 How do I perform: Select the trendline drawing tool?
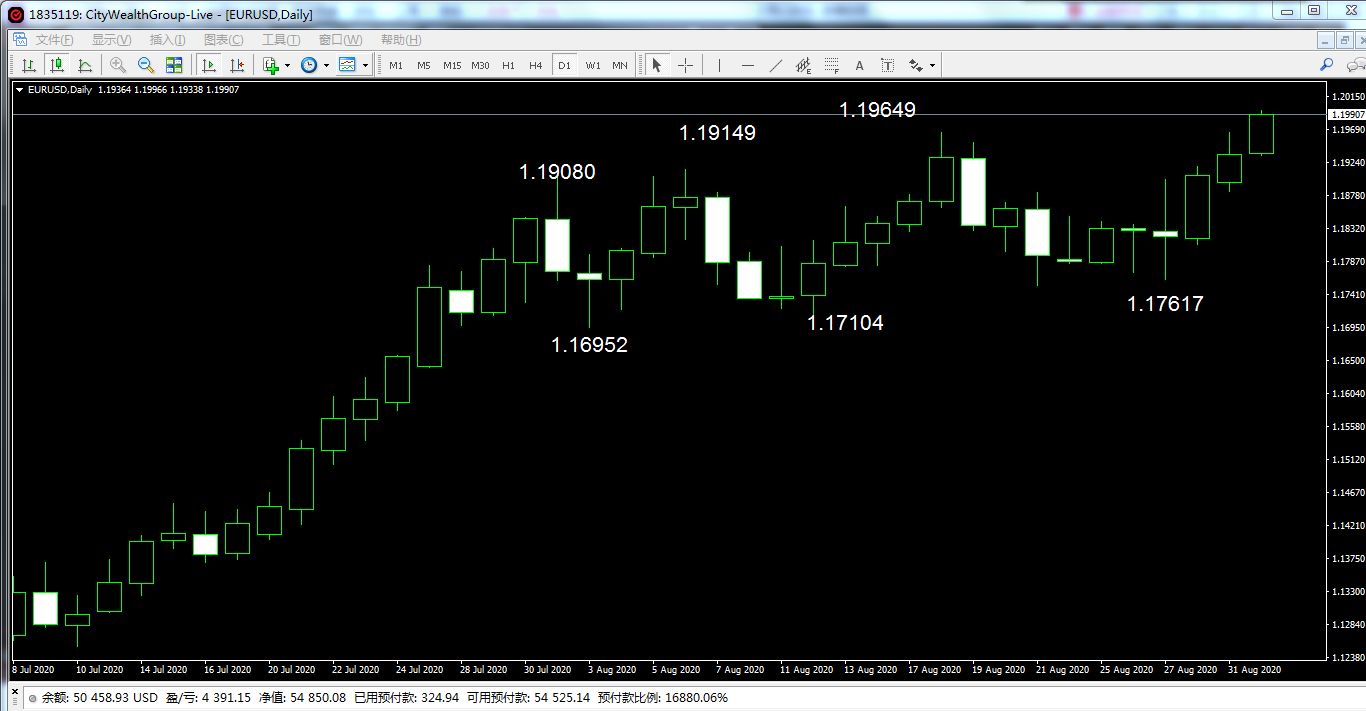pos(775,65)
